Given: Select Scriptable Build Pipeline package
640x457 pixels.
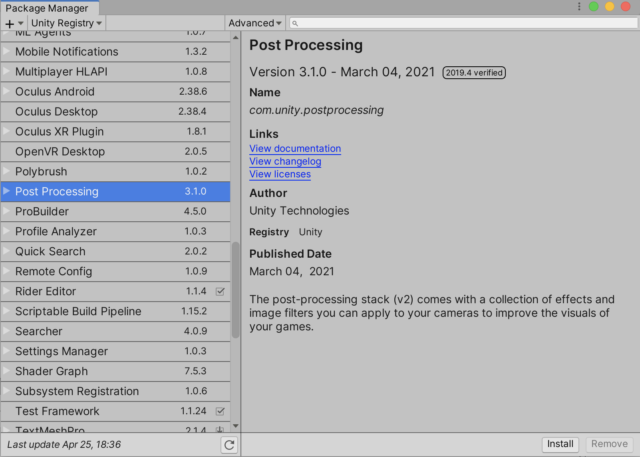Looking at the screenshot, I should click(116, 311).
